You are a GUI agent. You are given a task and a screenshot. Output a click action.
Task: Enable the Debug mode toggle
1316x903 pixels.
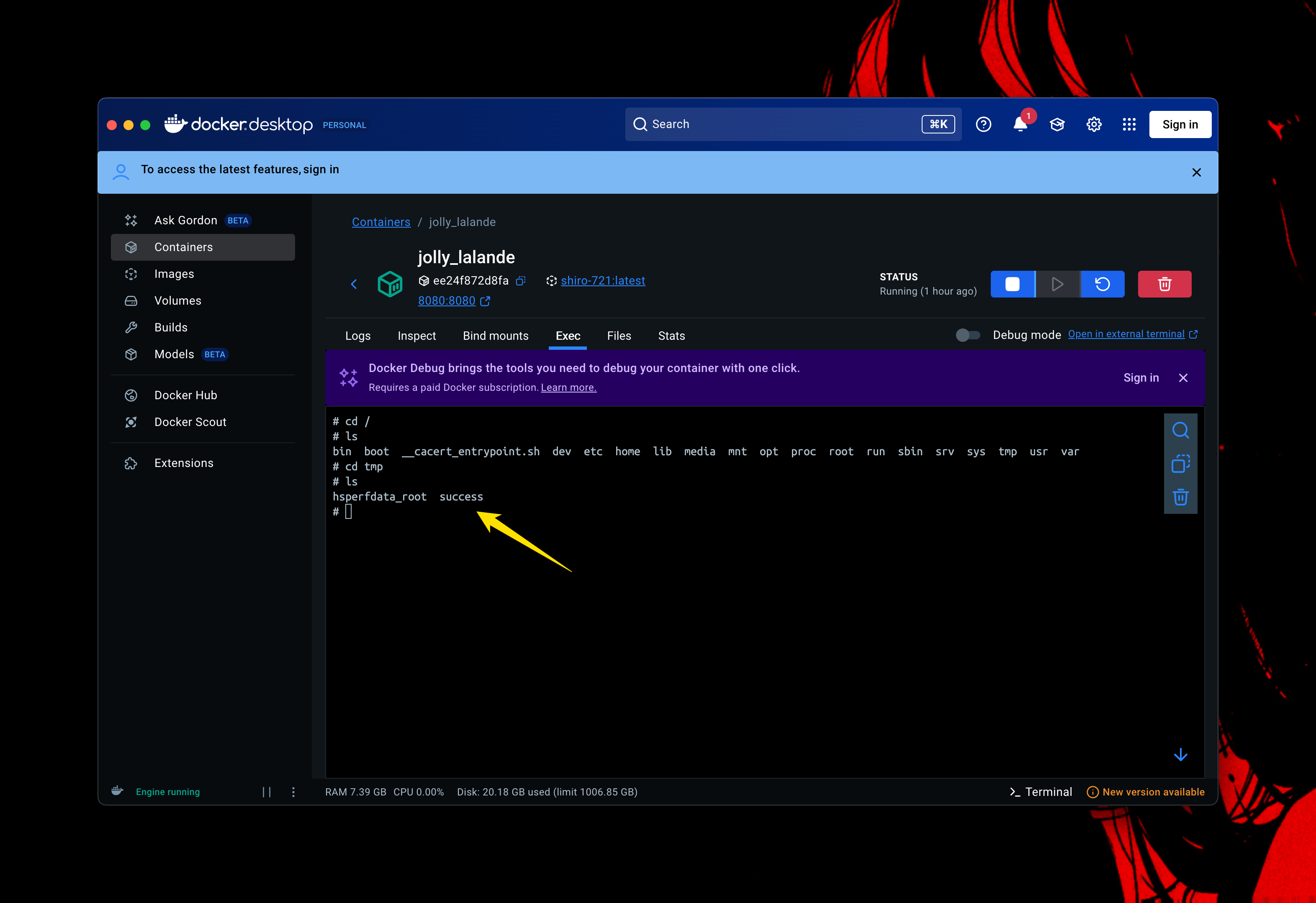[x=968, y=335]
